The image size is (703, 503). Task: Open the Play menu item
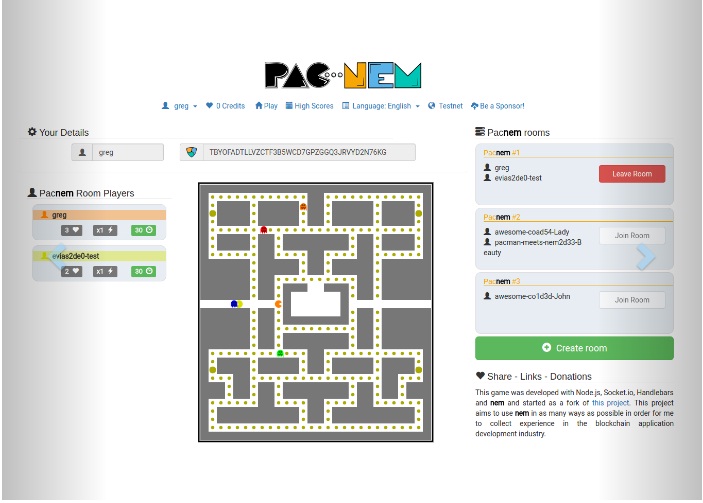click(x=266, y=106)
